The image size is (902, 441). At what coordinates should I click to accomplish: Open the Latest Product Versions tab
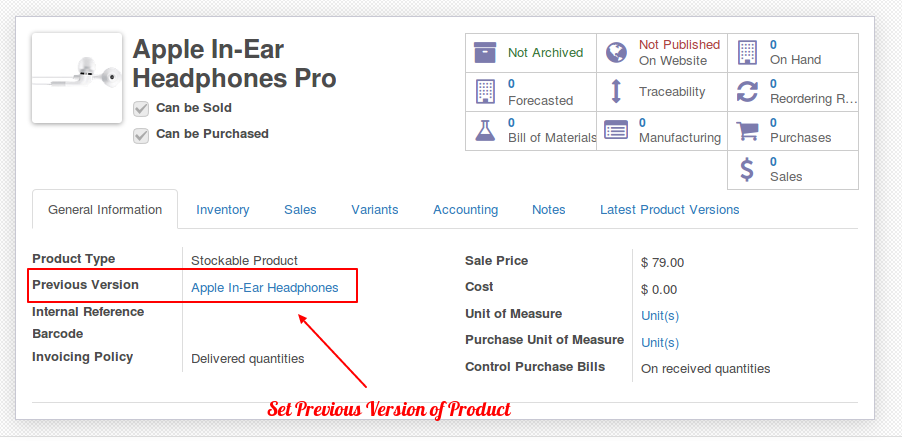click(x=670, y=210)
